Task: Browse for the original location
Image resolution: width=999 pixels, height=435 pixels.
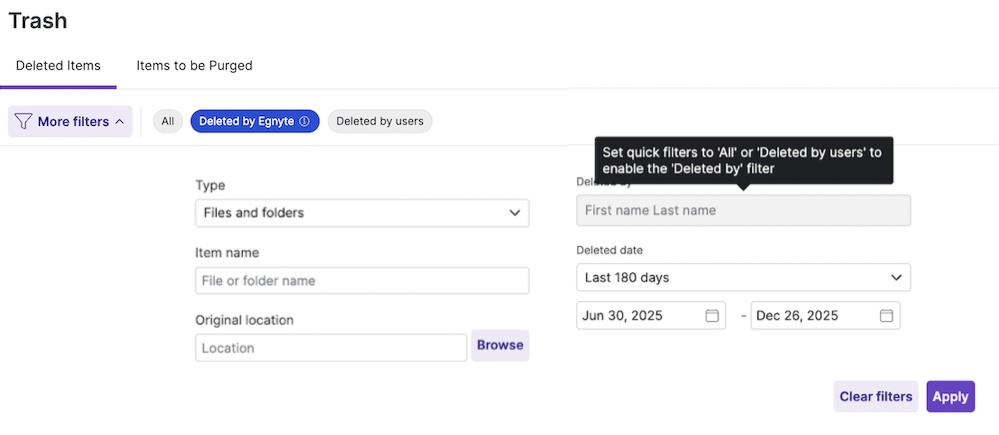Action: tap(500, 345)
